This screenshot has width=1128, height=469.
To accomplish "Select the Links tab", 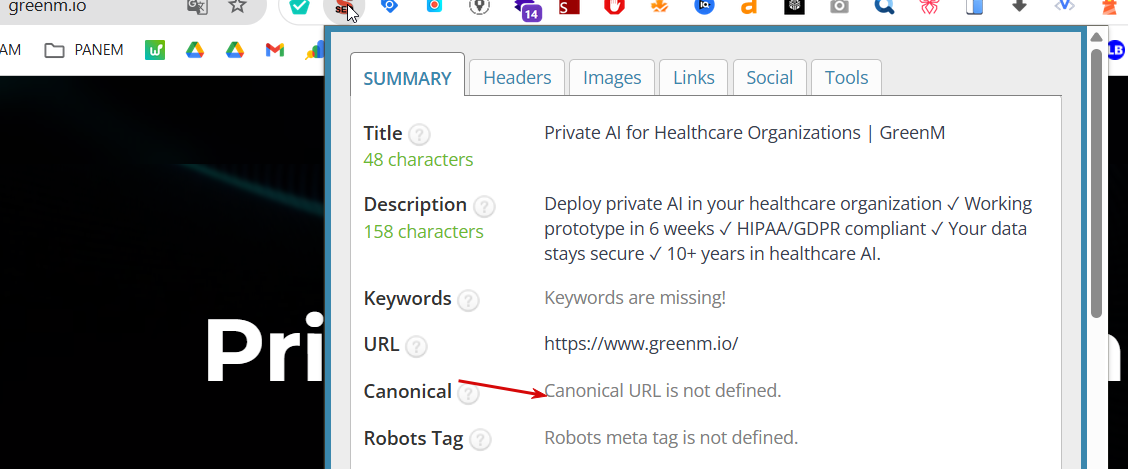I will click(694, 77).
